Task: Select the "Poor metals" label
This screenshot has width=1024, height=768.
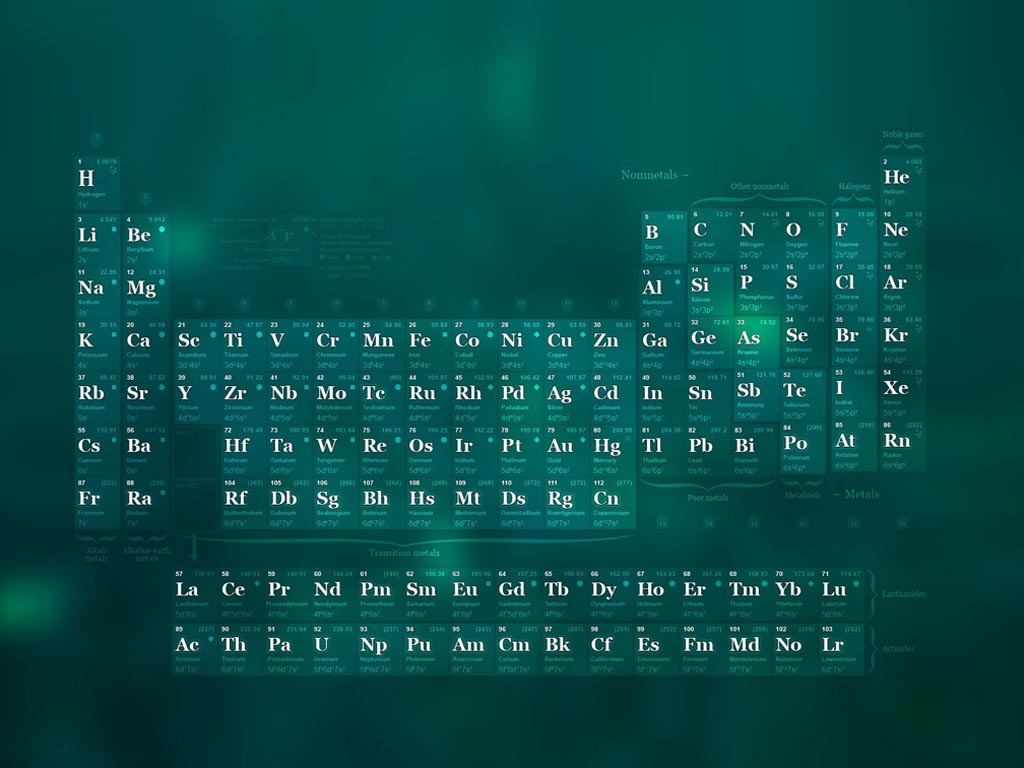Action: tap(707, 498)
